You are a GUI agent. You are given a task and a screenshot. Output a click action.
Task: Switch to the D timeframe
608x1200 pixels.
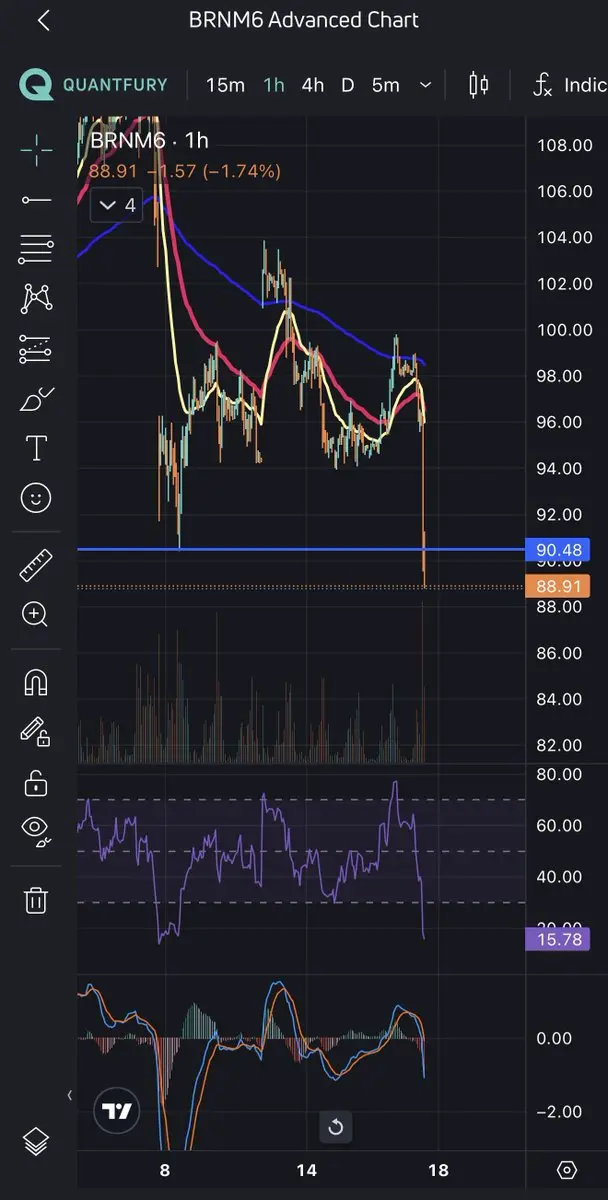[347, 85]
